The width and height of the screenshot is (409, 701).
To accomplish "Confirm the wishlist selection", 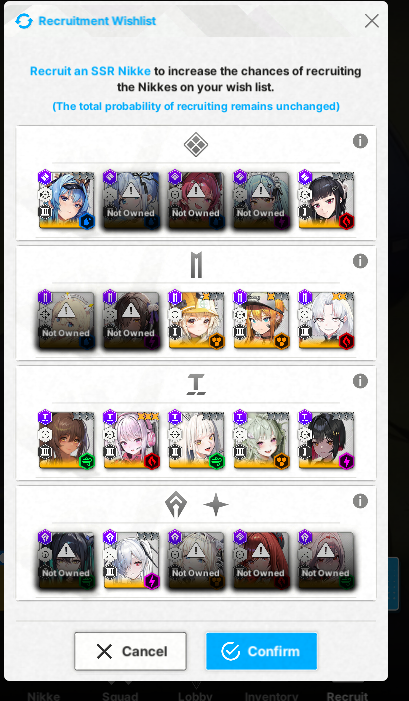I will [261, 651].
